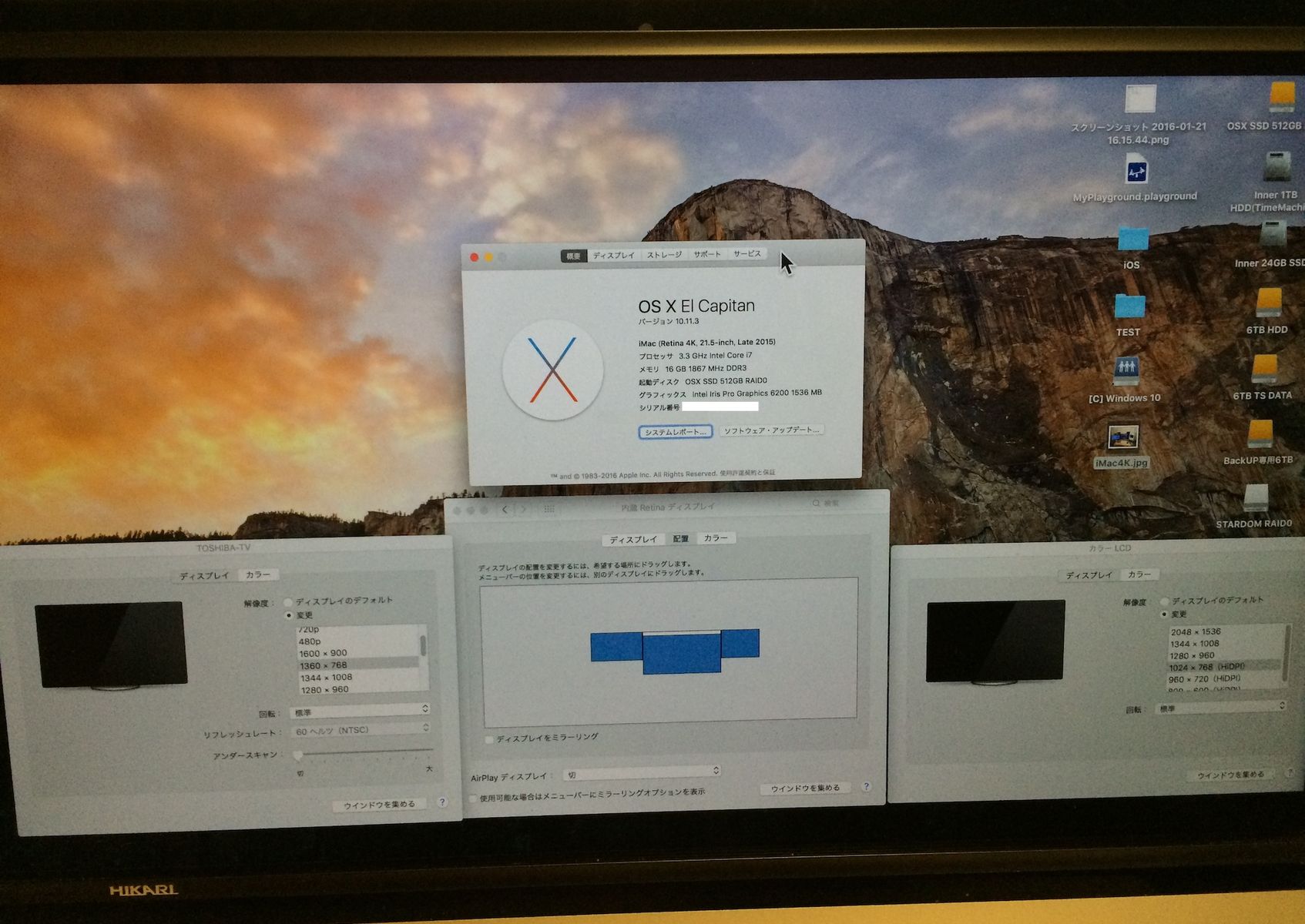Select the [C] Windows 10 network volume icon
The width and height of the screenshot is (1305, 924).
click(1126, 372)
